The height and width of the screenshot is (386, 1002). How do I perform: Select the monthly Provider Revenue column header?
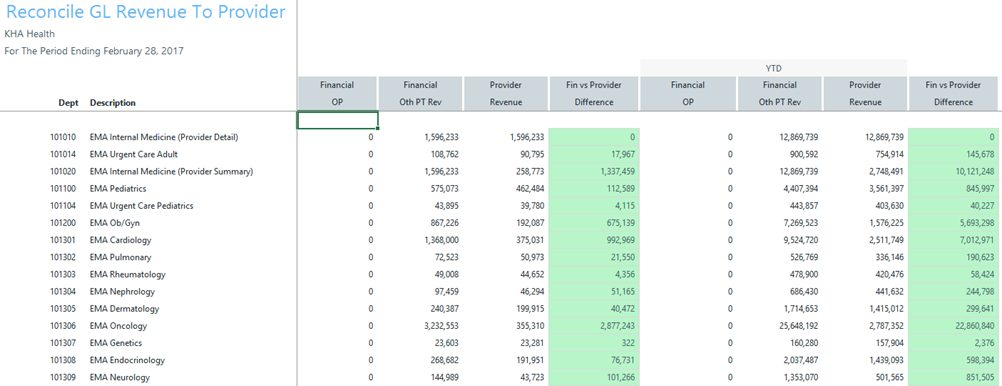pos(506,93)
